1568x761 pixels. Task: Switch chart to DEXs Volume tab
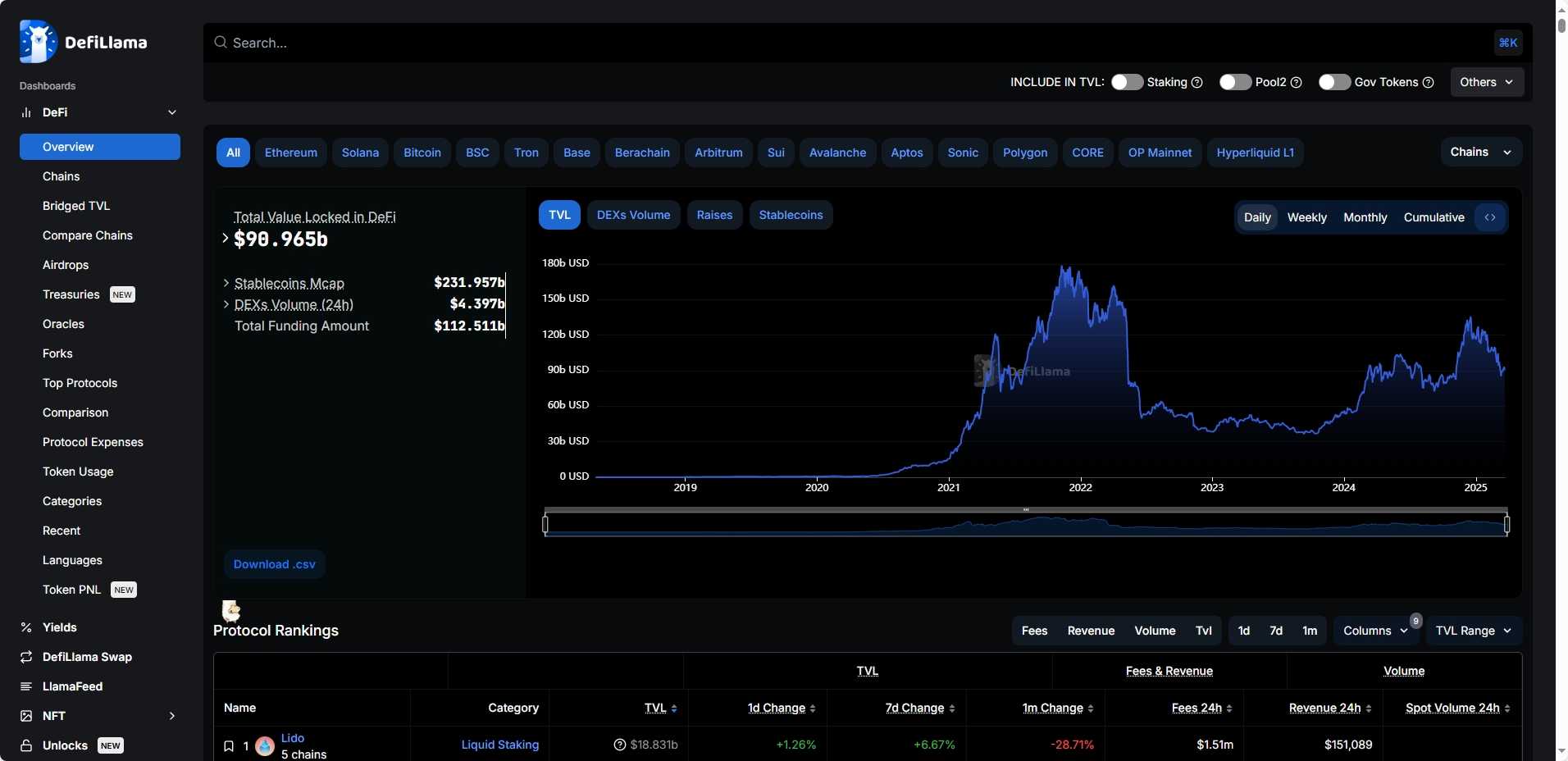coord(633,215)
